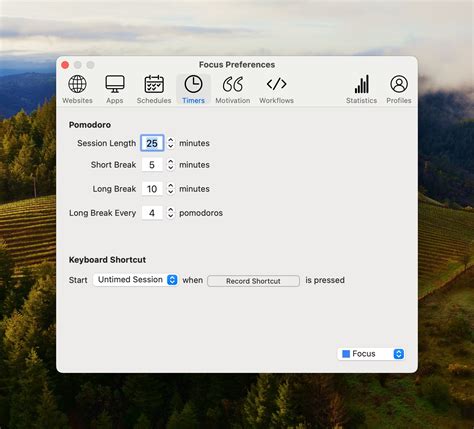Image resolution: width=474 pixels, height=429 pixels.
Task: Click the Long Break stepper arrows
Action: (x=171, y=189)
